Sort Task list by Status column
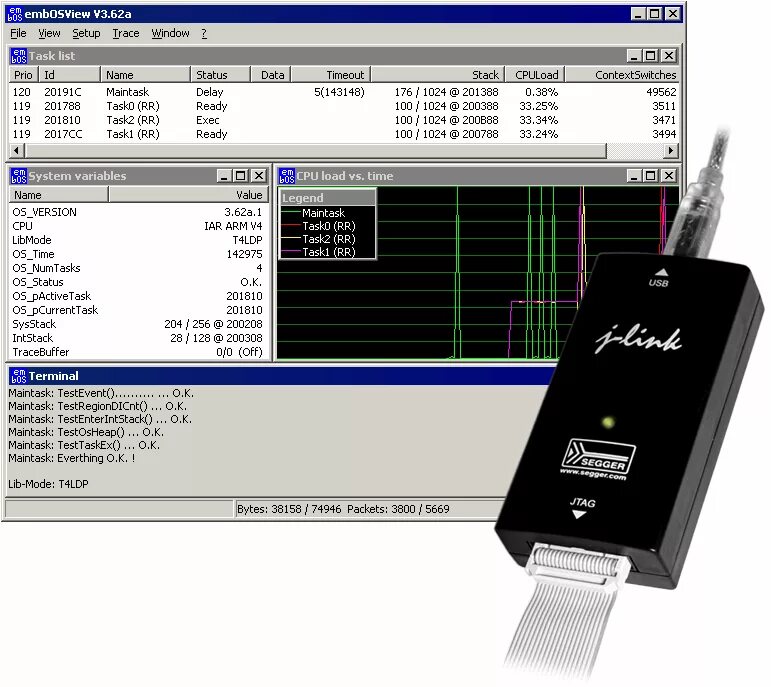Image resolution: width=771 pixels, height=687 pixels. pos(220,75)
